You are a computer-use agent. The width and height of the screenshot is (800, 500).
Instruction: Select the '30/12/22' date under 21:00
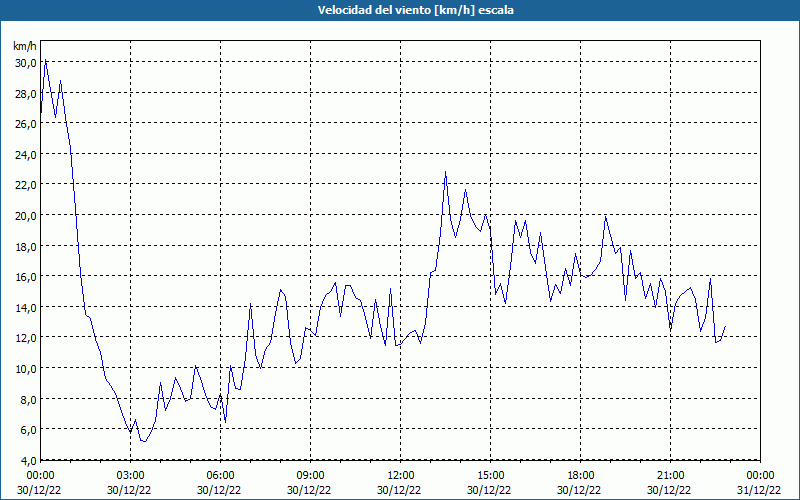coord(669,490)
